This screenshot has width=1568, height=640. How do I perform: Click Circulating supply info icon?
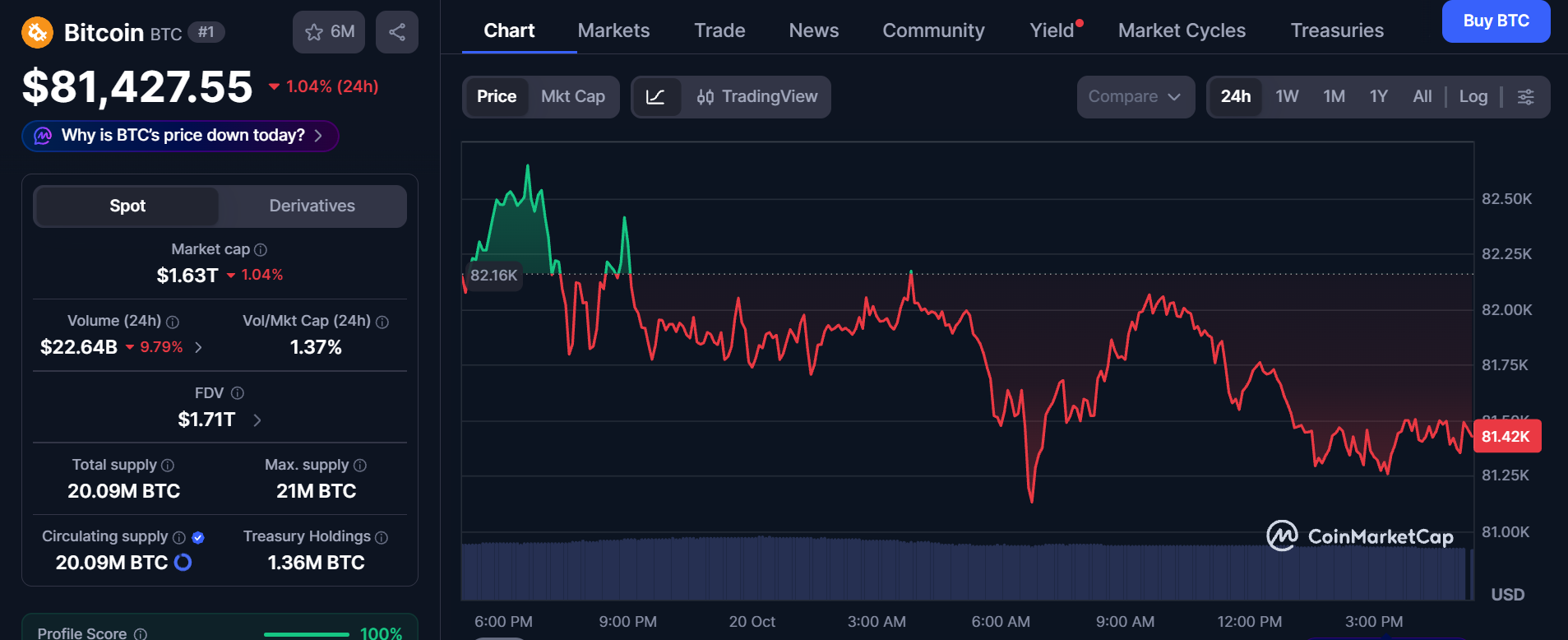point(179,537)
